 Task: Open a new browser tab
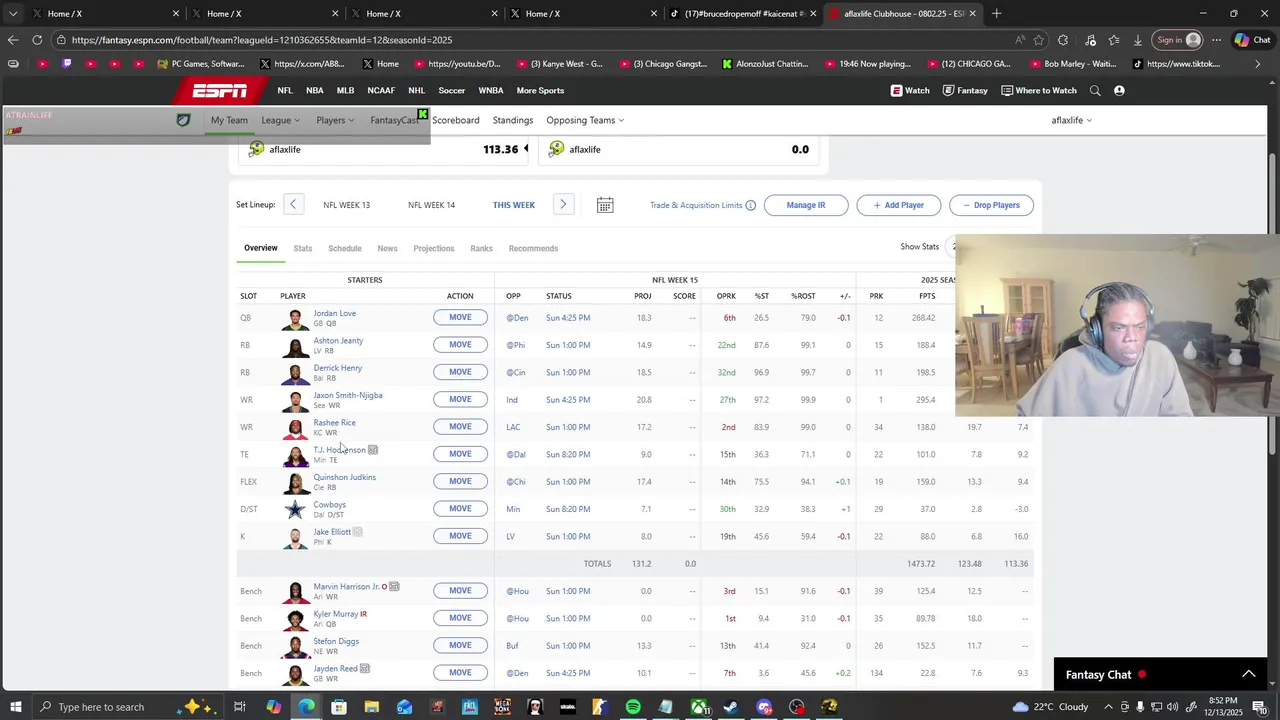996,14
